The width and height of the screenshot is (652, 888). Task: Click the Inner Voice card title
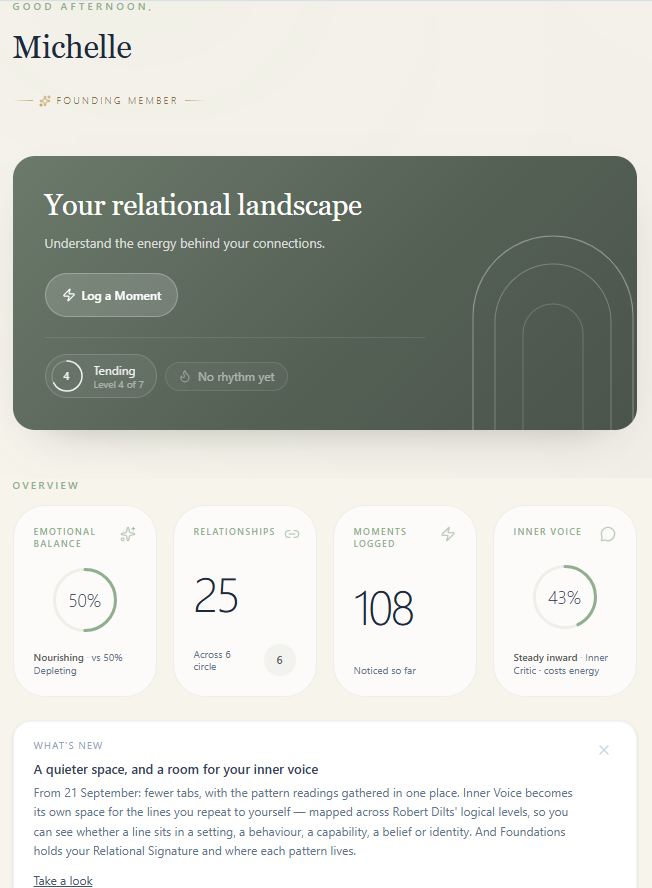pyautogui.click(x=547, y=532)
